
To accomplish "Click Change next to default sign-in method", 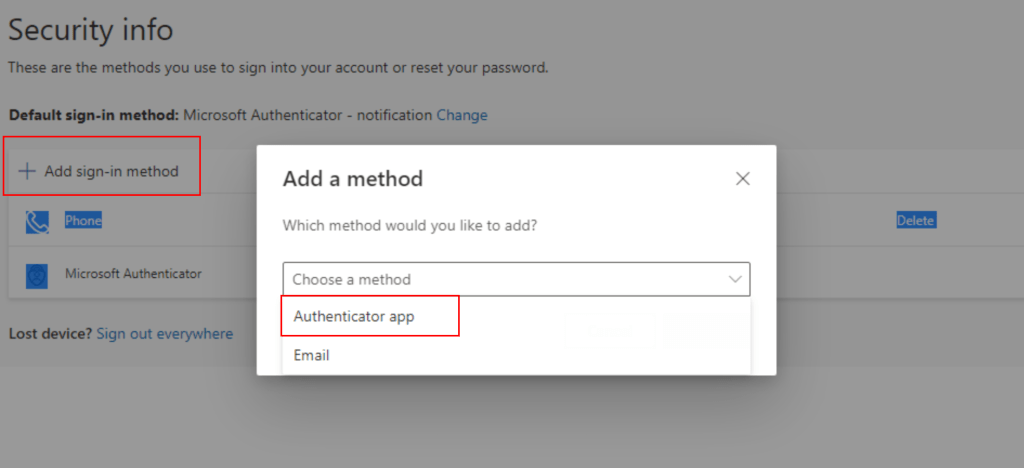I will tap(462, 115).
